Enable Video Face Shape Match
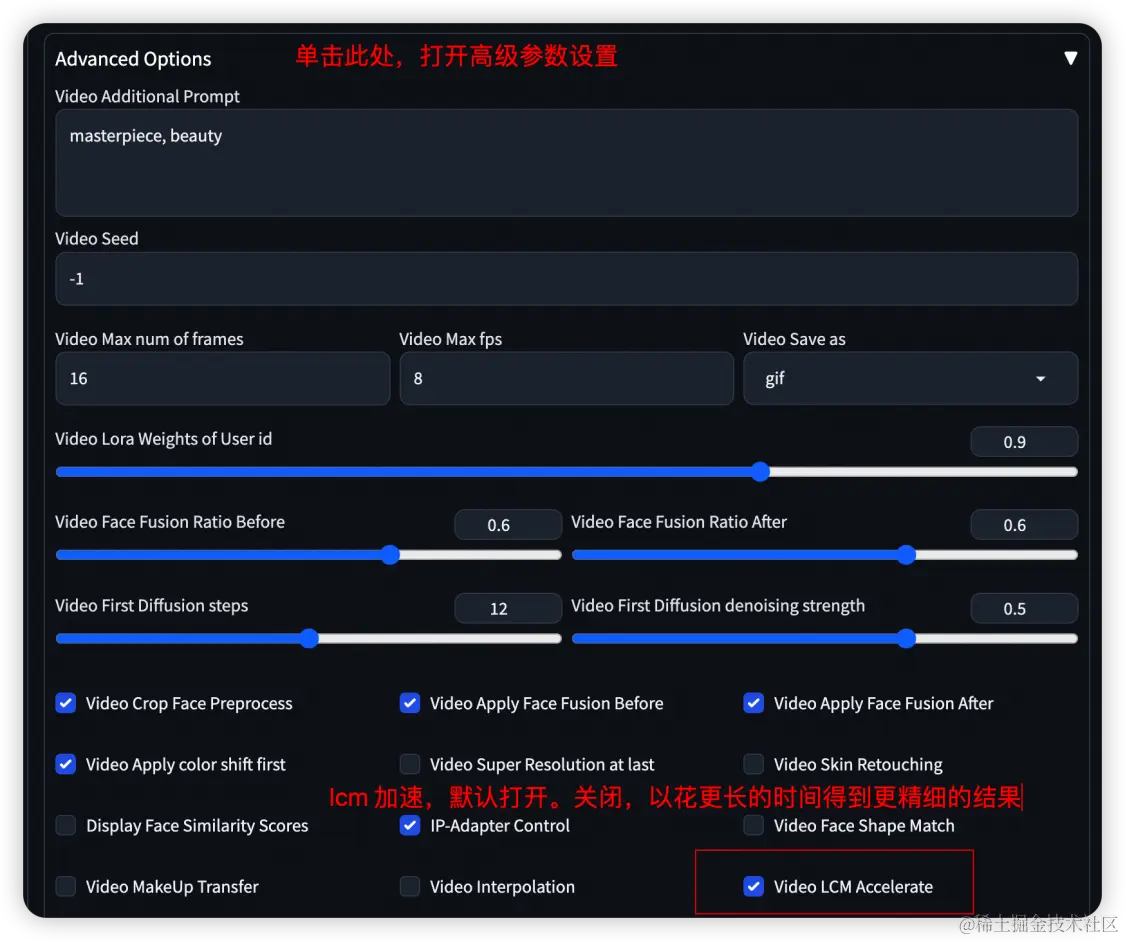 pos(753,826)
